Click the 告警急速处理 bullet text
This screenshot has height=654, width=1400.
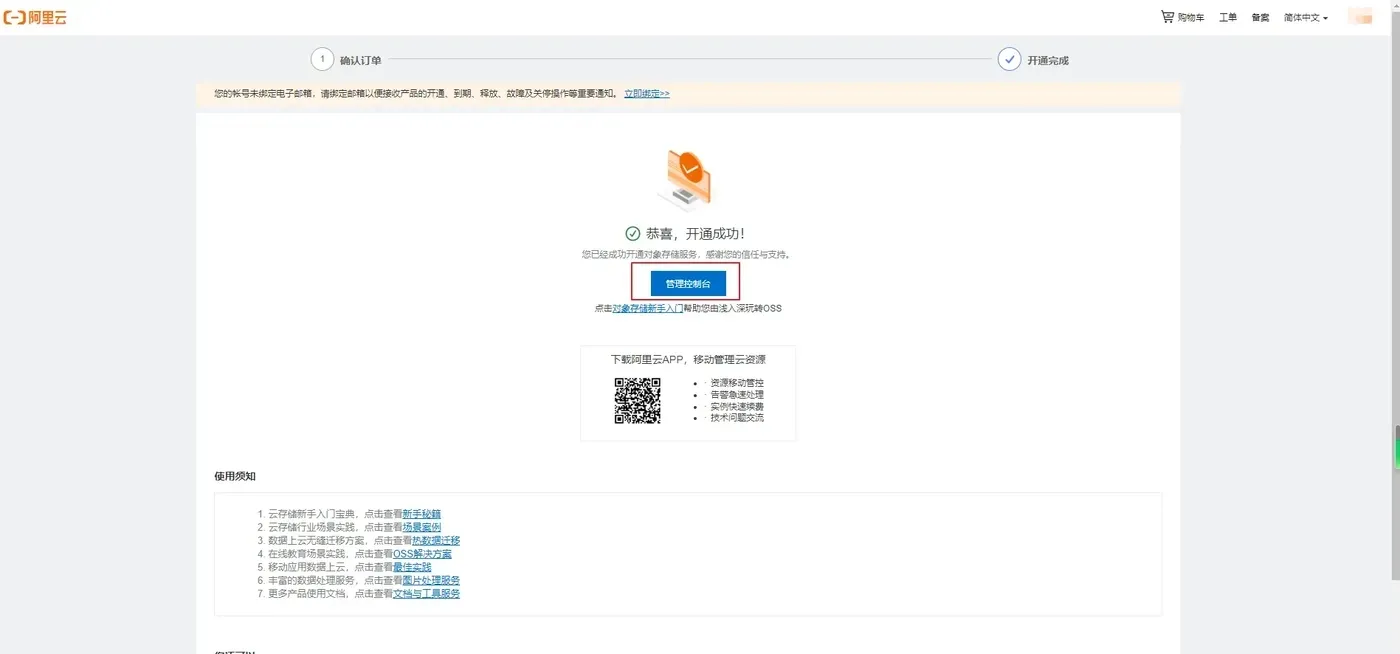click(737, 395)
